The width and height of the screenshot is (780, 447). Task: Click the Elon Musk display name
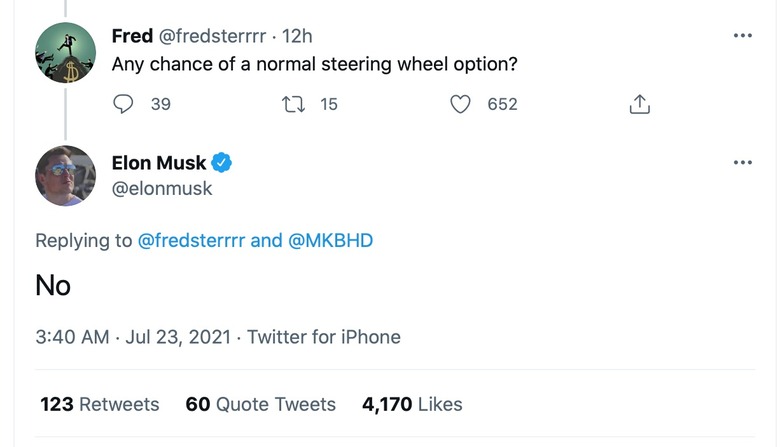click(159, 163)
